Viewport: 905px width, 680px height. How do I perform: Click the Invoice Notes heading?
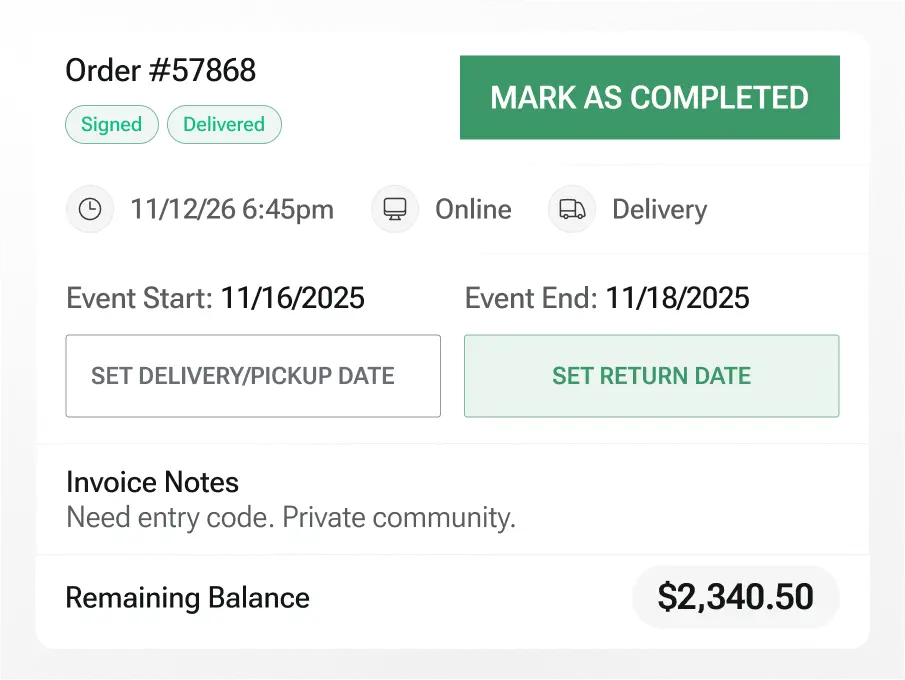click(x=152, y=482)
